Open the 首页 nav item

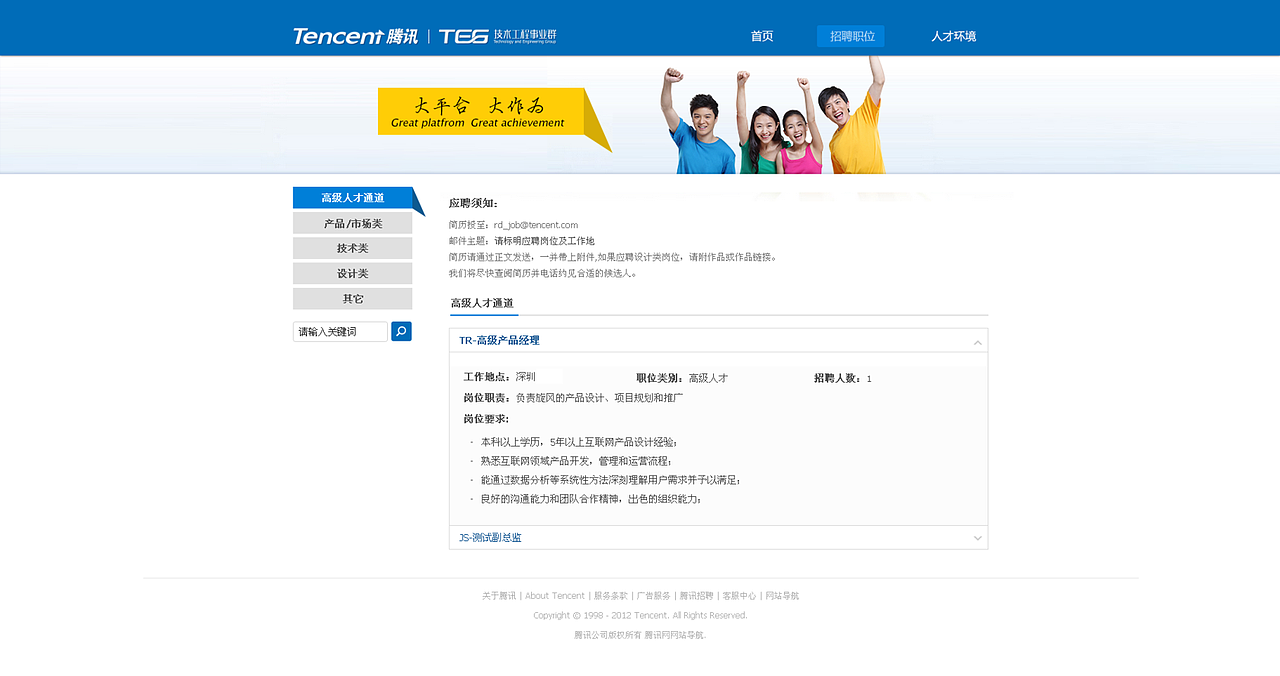(x=762, y=36)
